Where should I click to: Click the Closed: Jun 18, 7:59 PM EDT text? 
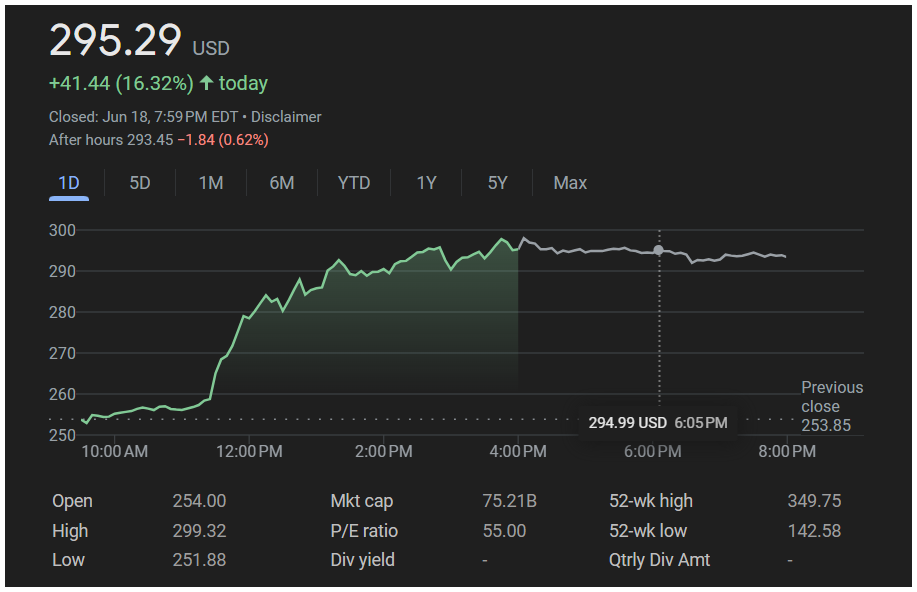(143, 117)
